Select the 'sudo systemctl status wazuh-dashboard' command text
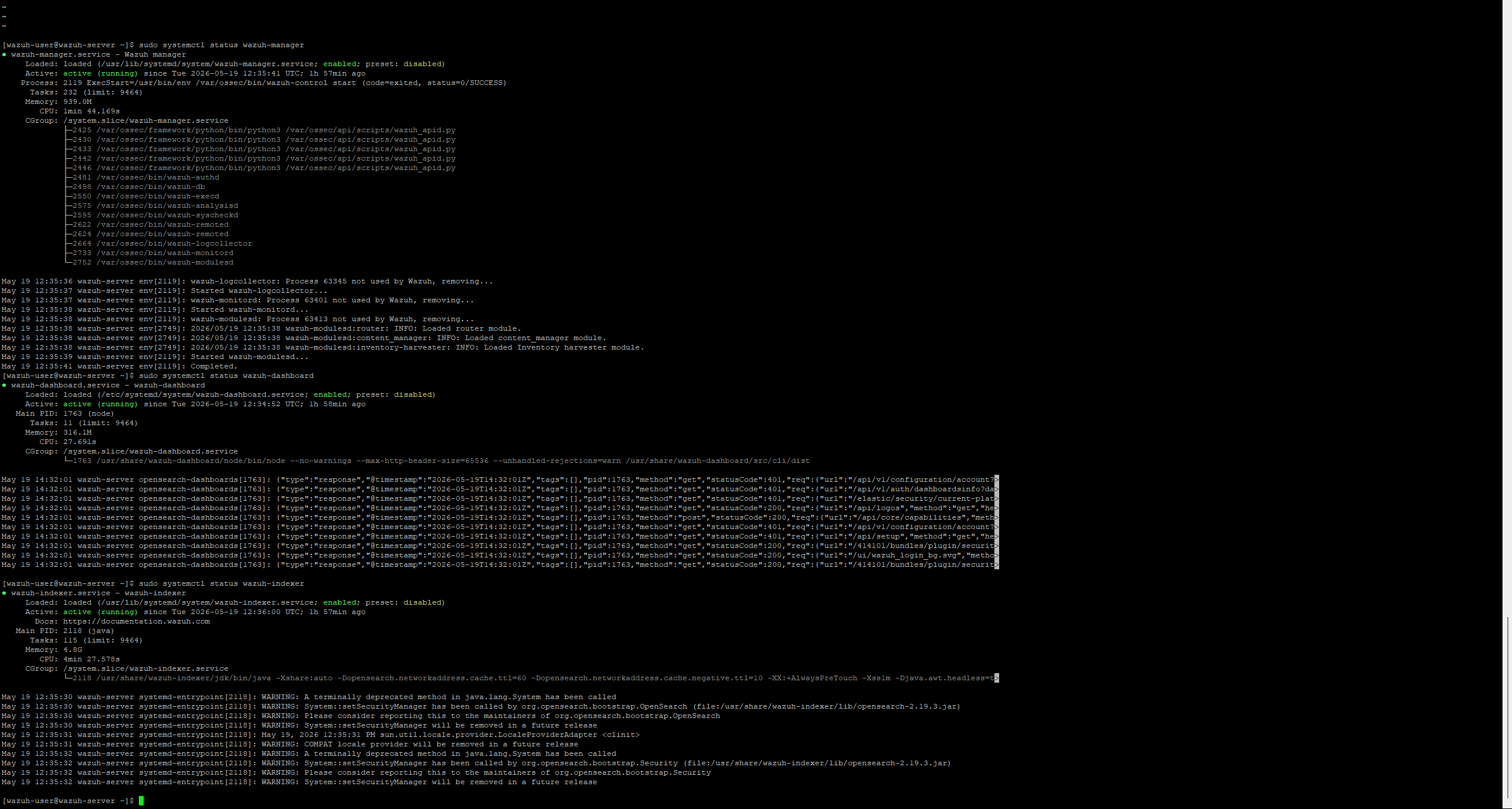 (226, 376)
